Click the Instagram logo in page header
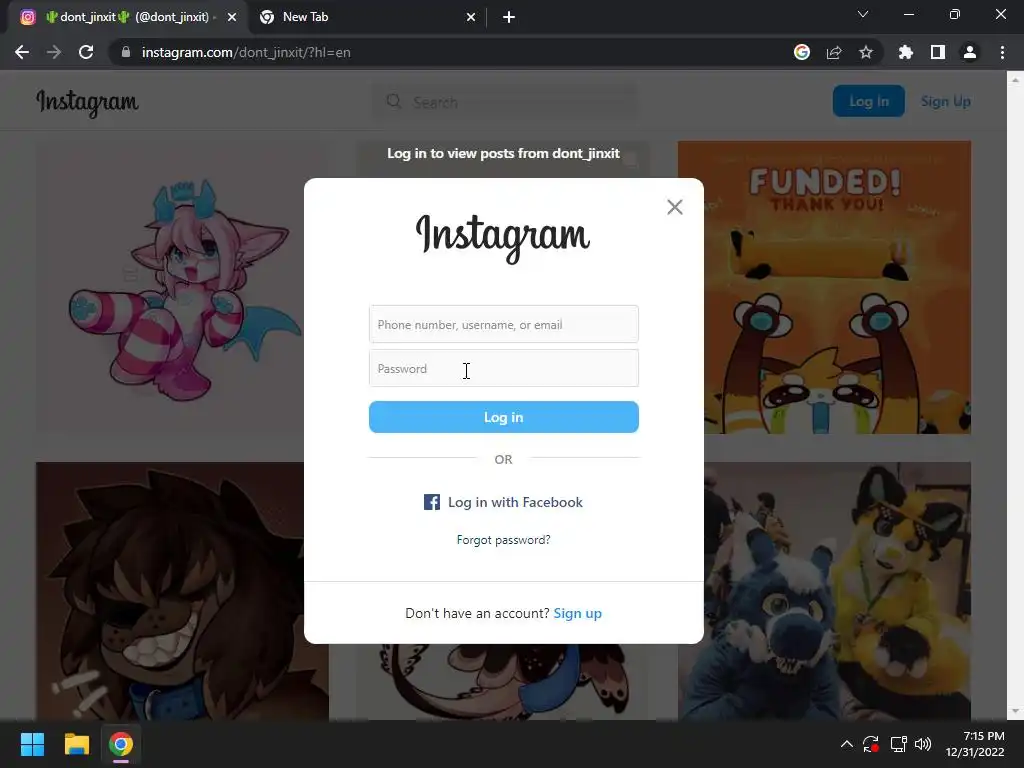The image size is (1024, 768). [87, 103]
